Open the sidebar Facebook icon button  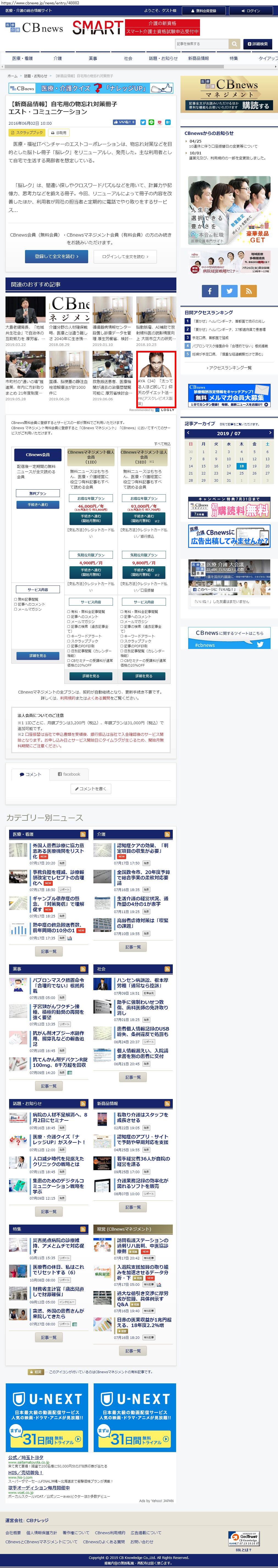click(210, 291)
